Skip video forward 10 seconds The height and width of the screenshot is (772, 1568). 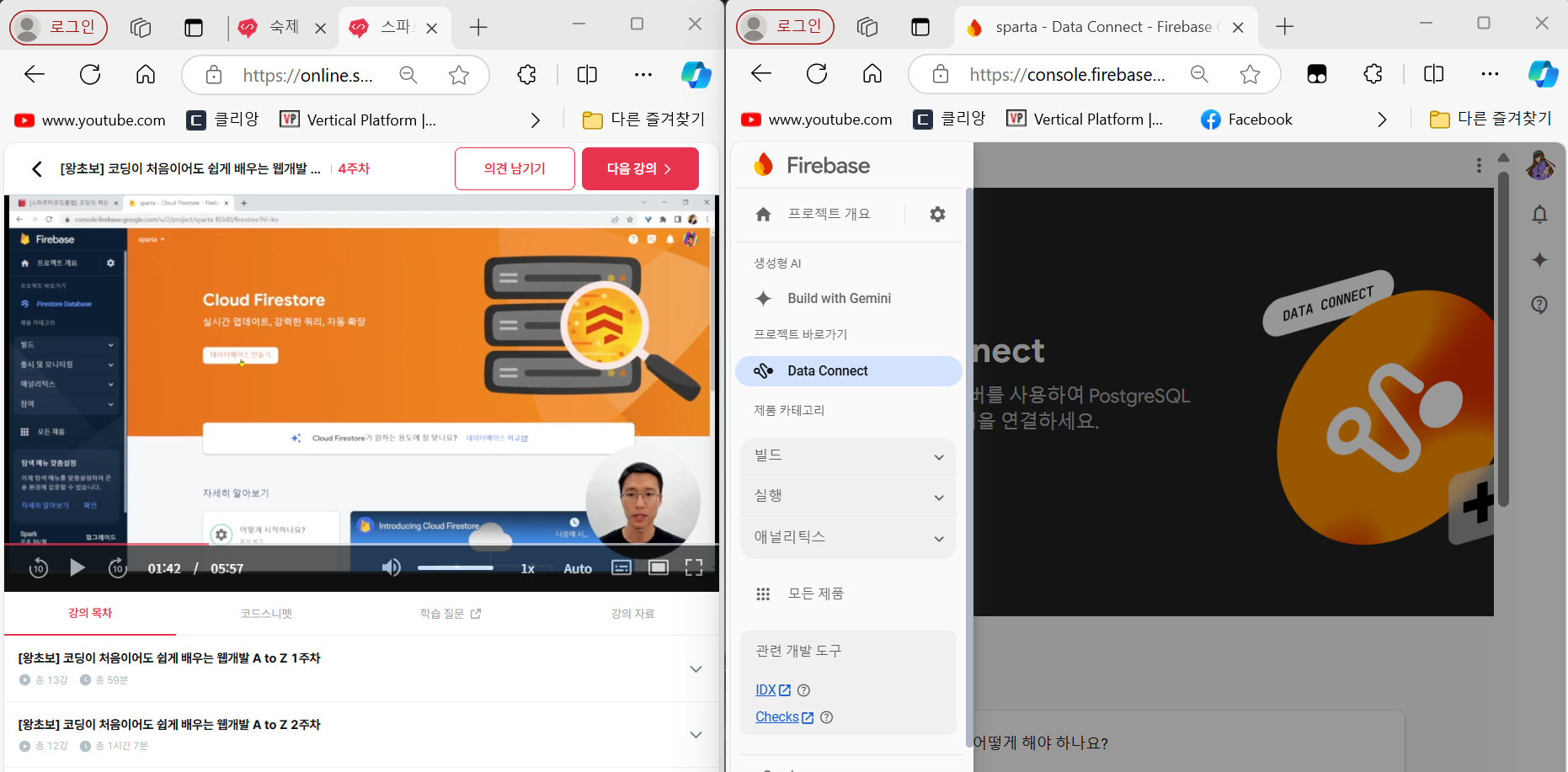118,568
